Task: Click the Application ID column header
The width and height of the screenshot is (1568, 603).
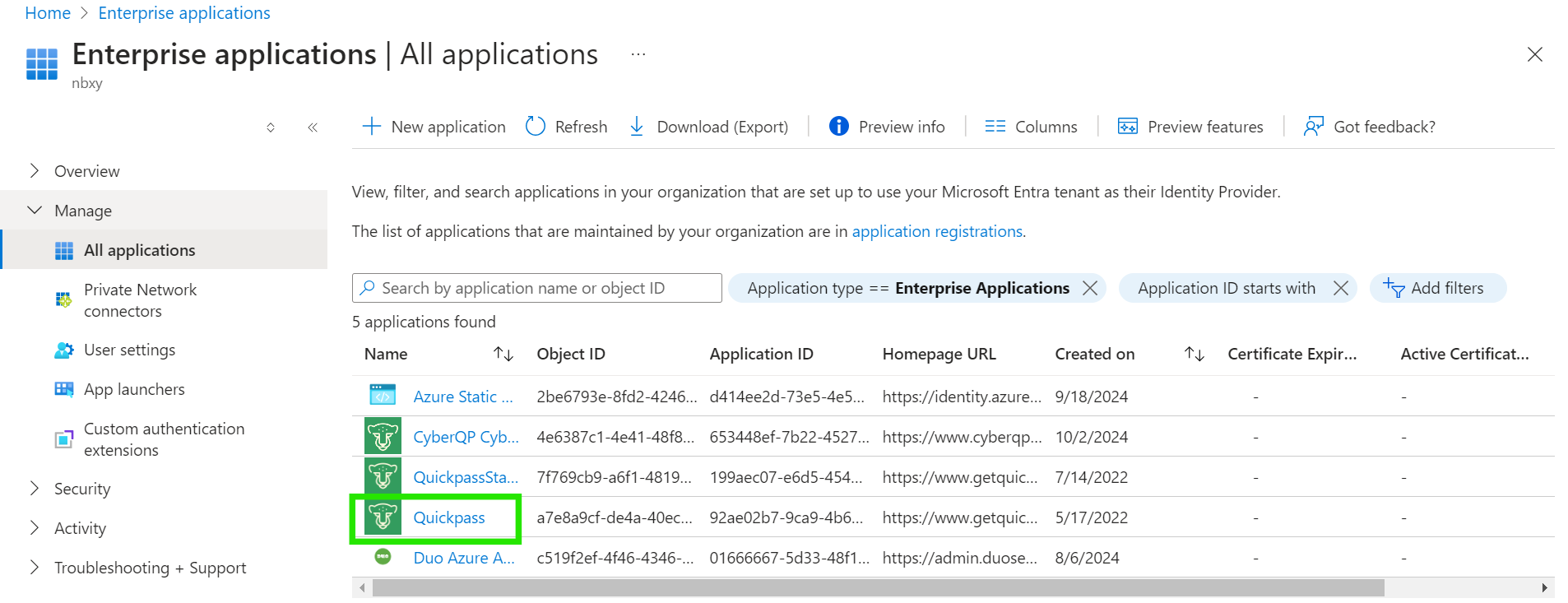Action: click(x=762, y=355)
